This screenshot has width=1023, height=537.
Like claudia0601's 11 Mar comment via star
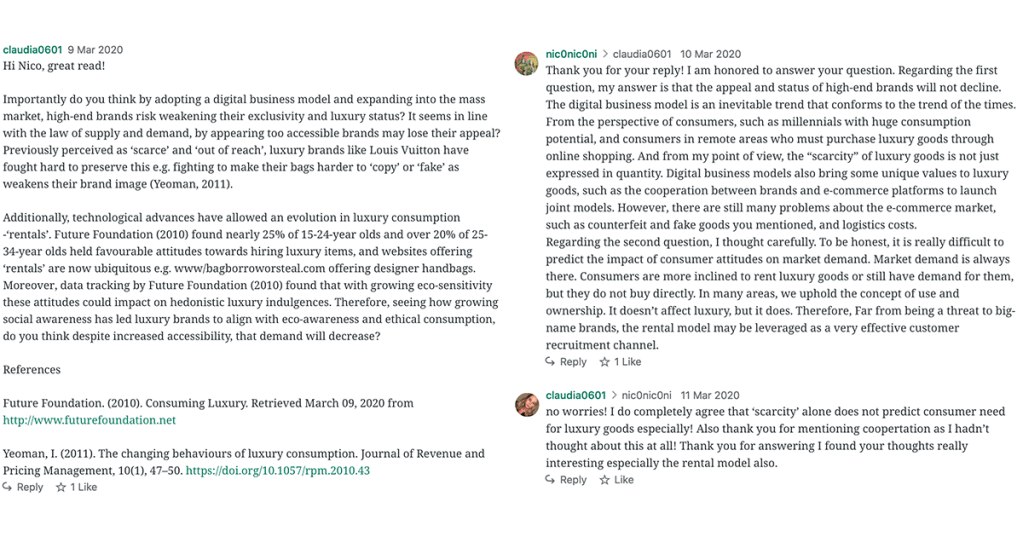[604, 480]
